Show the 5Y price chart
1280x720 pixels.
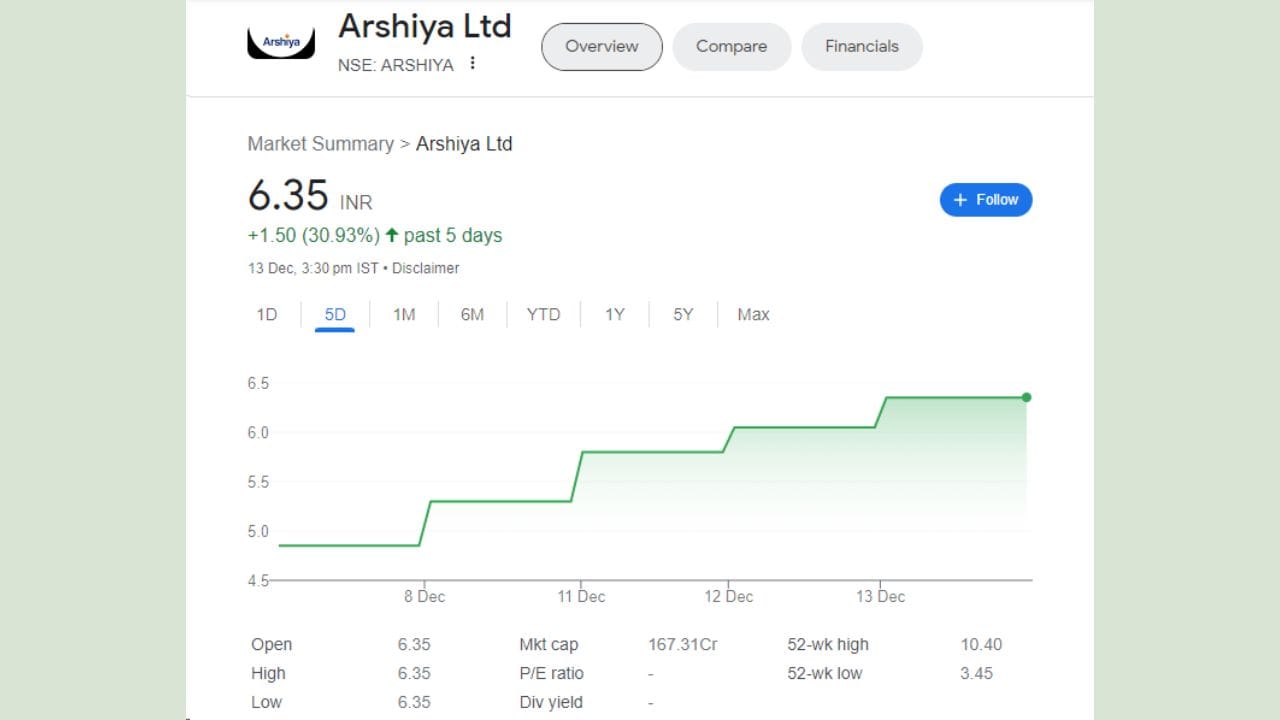(x=683, y=315)
